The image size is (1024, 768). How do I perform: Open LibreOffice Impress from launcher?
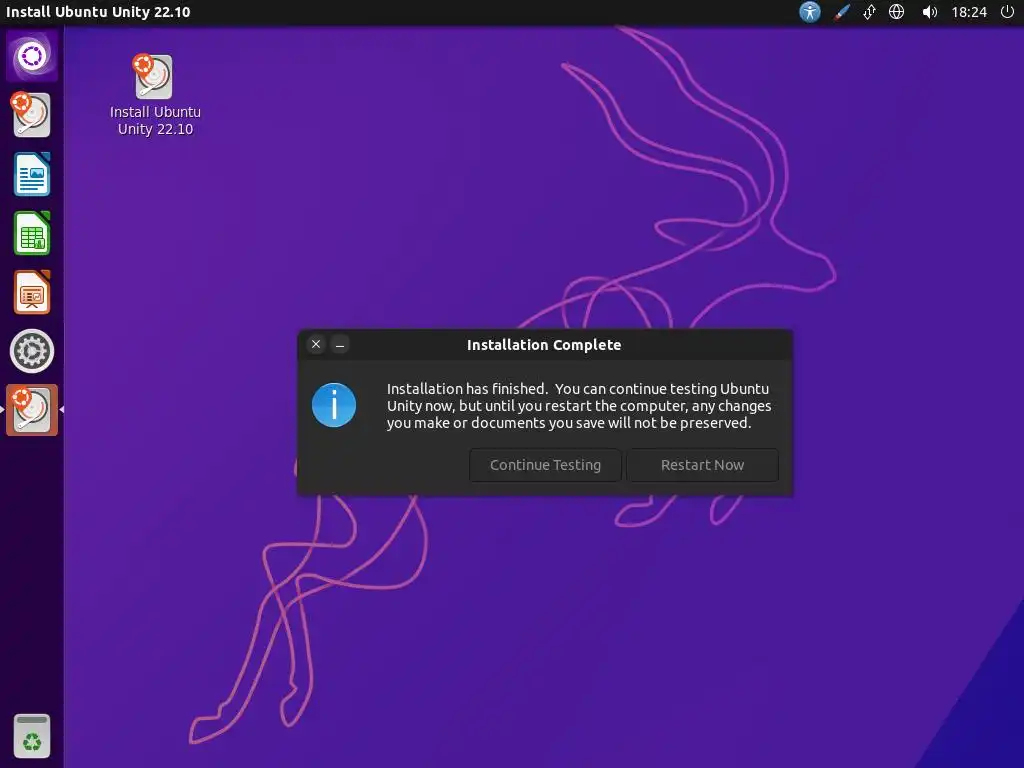click(31, 292)
